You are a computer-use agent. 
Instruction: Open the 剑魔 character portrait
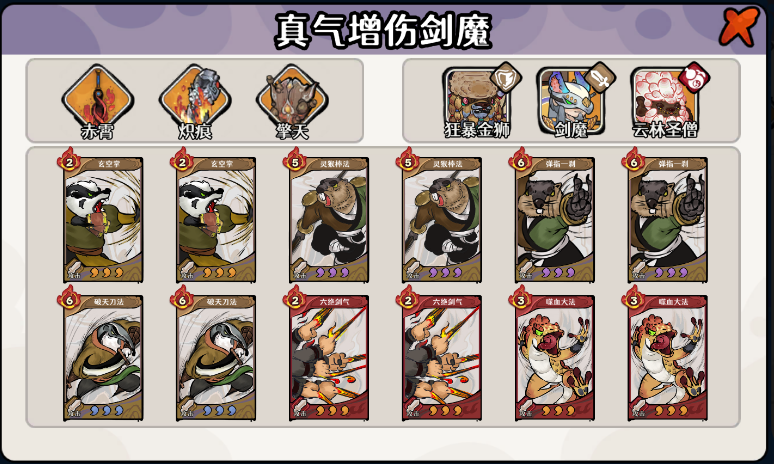[x=570, y=102]
